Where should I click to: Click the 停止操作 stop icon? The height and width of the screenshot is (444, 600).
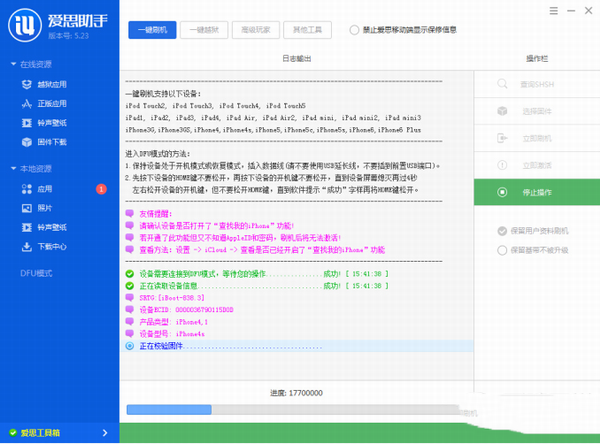(x=502, y=192)
